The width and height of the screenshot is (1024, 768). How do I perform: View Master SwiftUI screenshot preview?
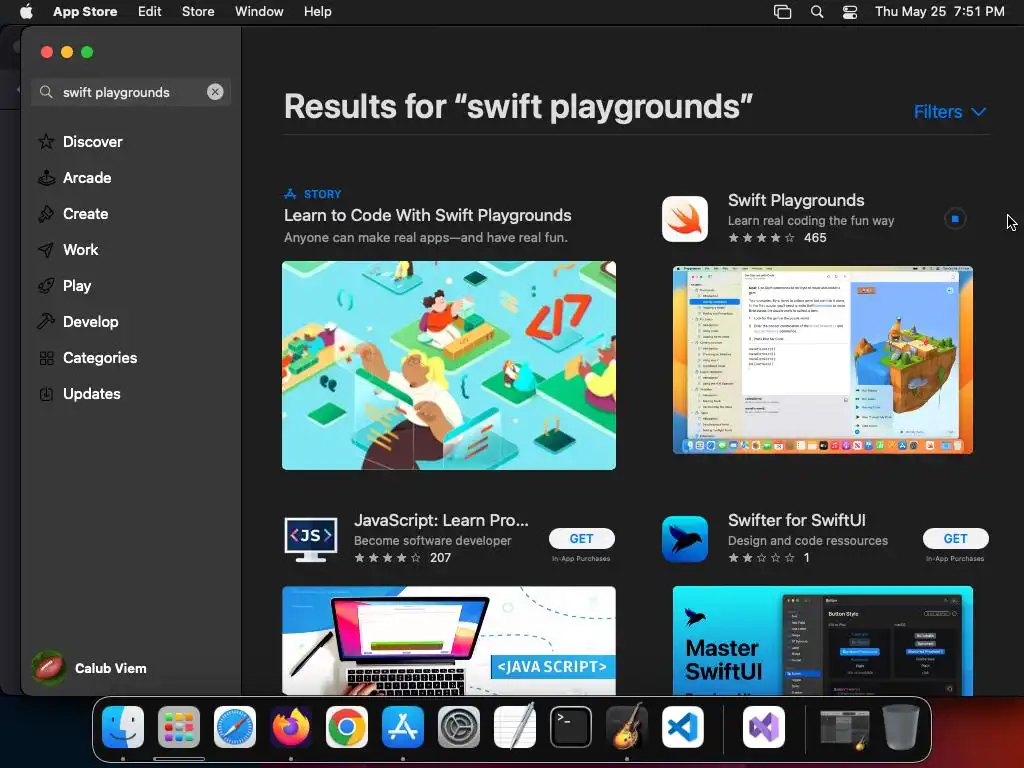[823, 641]
